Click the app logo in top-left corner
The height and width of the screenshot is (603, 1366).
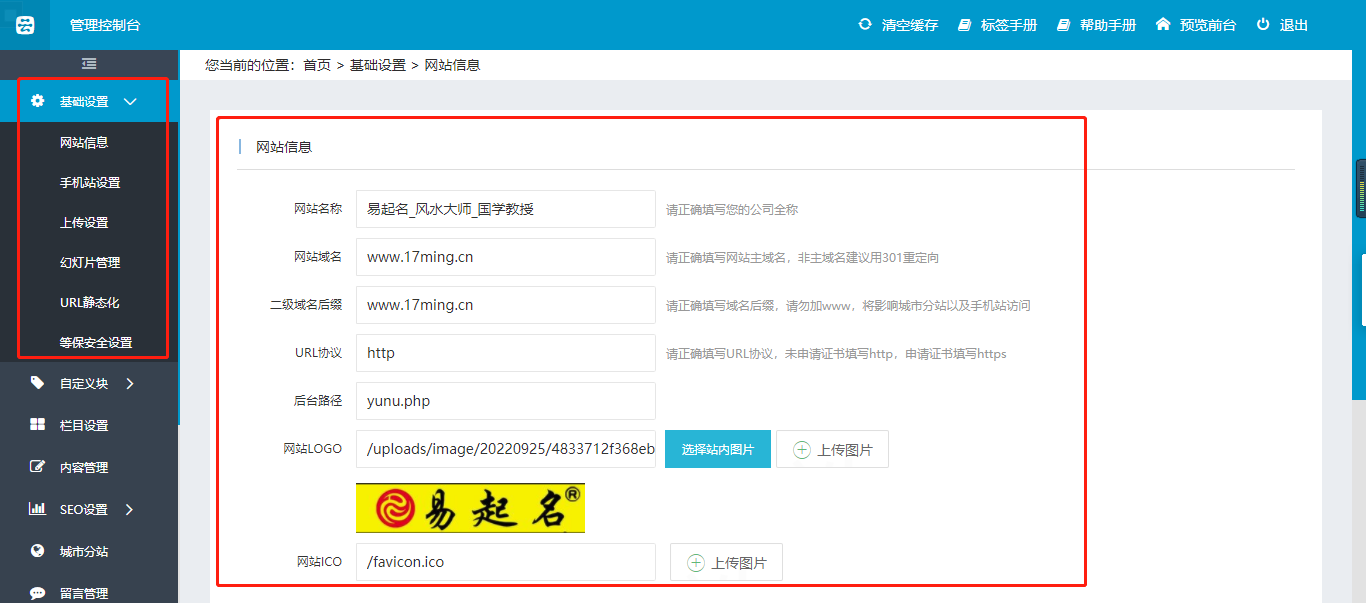(25, 25)
